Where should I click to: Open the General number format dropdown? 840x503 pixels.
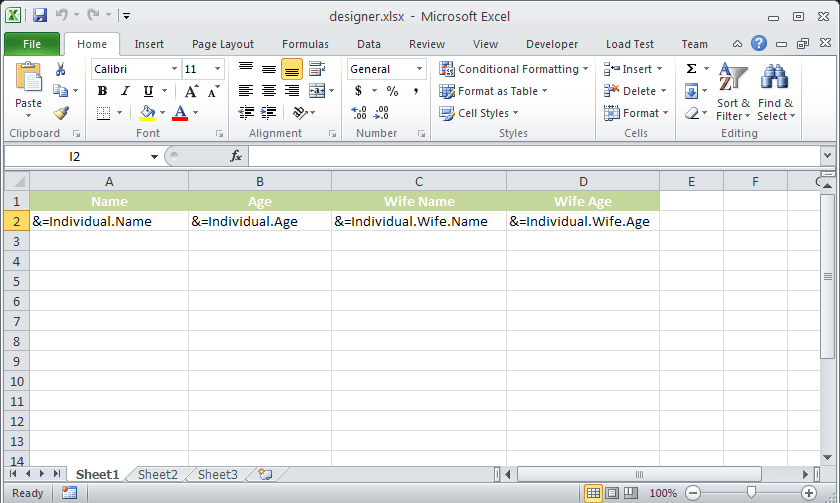(419, 69)
